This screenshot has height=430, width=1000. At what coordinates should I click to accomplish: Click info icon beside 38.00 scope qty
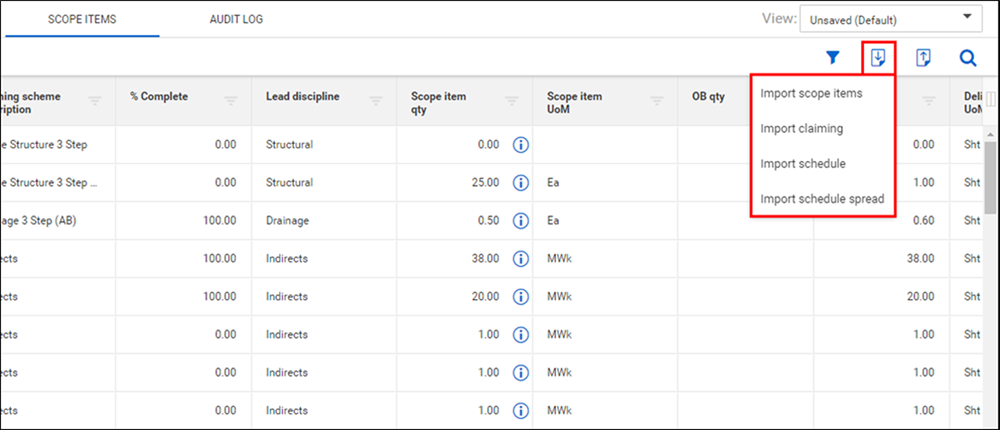pos(520,259)
